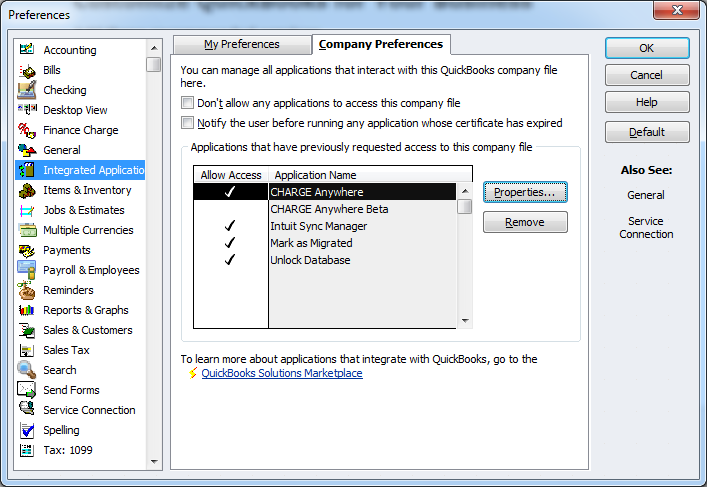This screenshot has height=487, width=707.
Task: Enable Don't allow any applications checkbox
Action: click(187, 103)
